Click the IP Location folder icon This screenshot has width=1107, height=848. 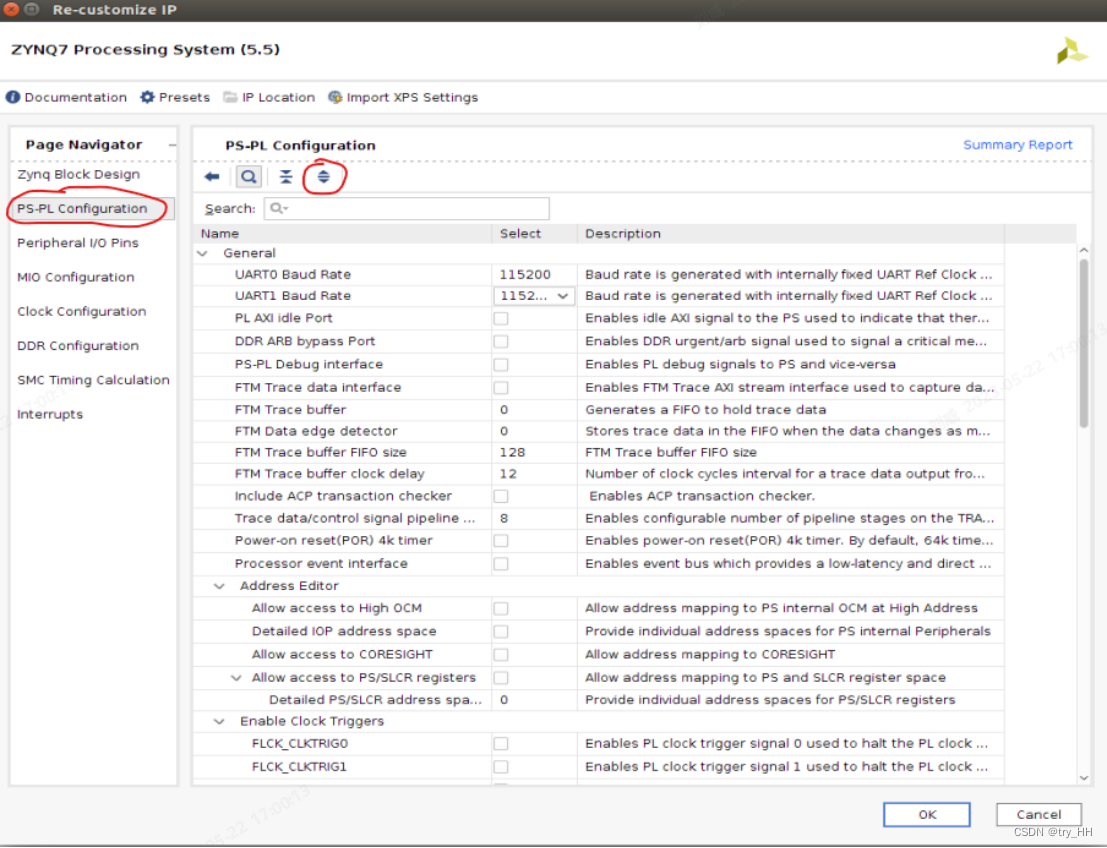(230, 97)
